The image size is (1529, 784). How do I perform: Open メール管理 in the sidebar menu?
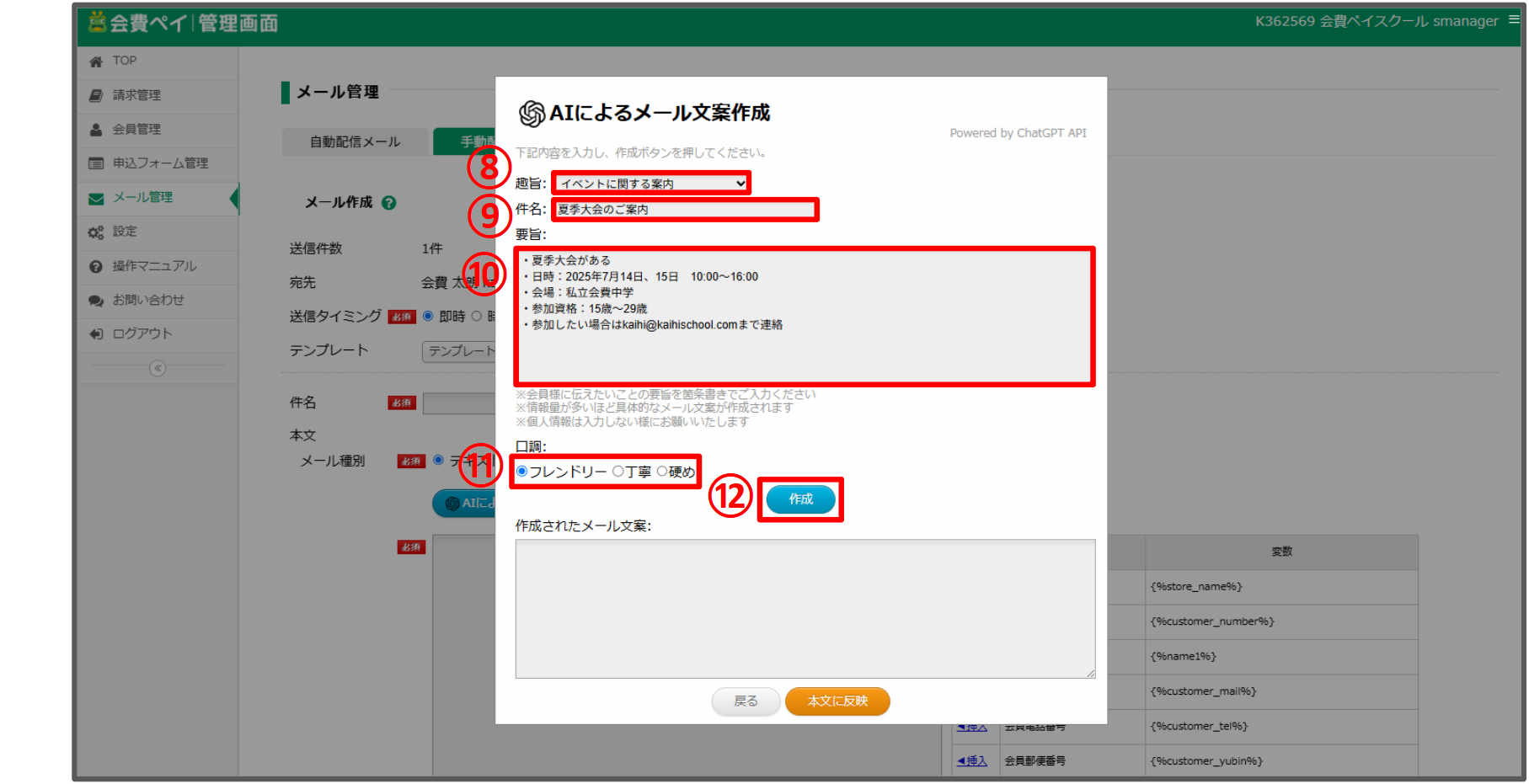[142, 198]
